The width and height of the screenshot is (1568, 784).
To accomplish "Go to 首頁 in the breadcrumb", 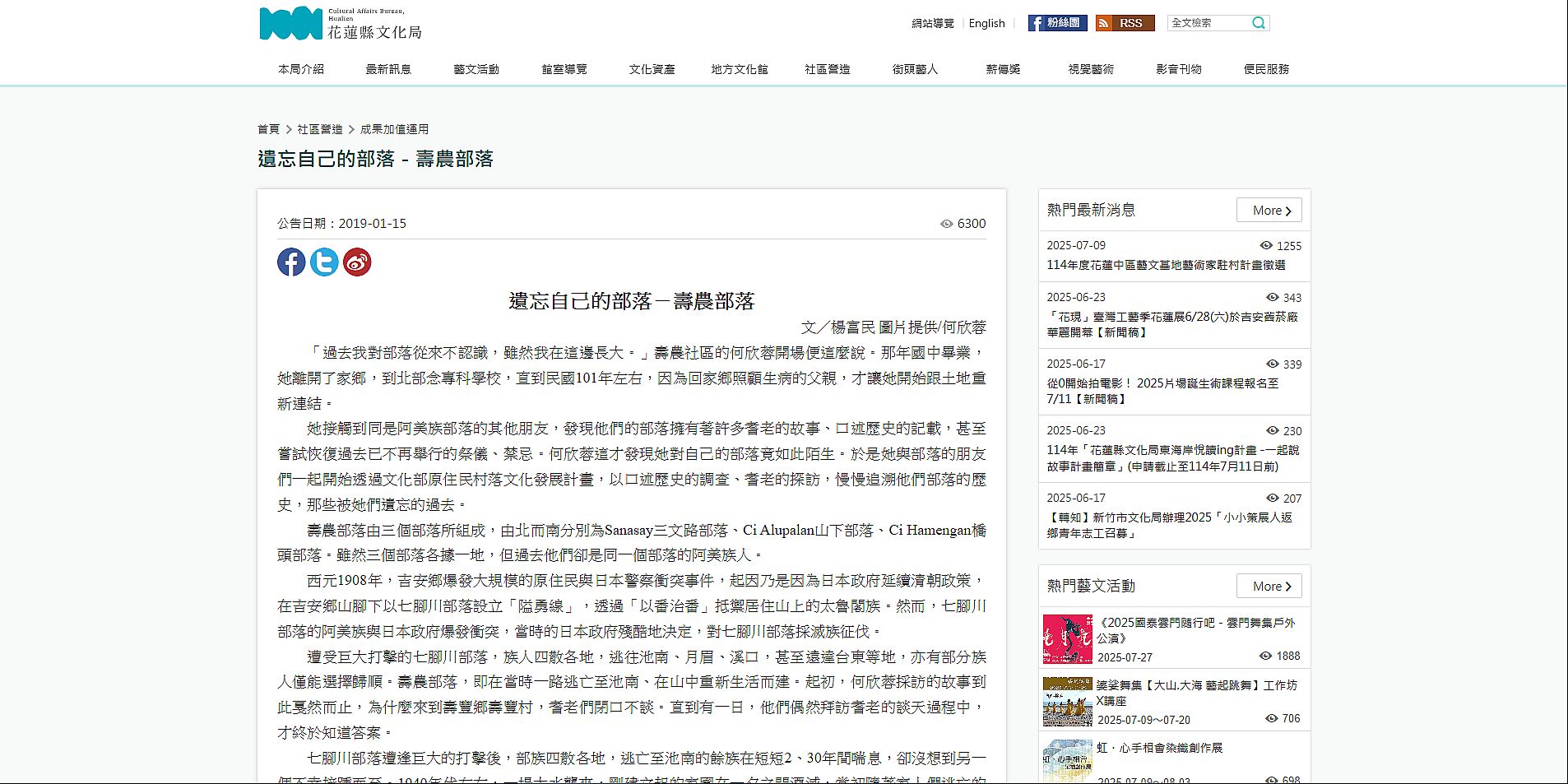I will point(268,129).
